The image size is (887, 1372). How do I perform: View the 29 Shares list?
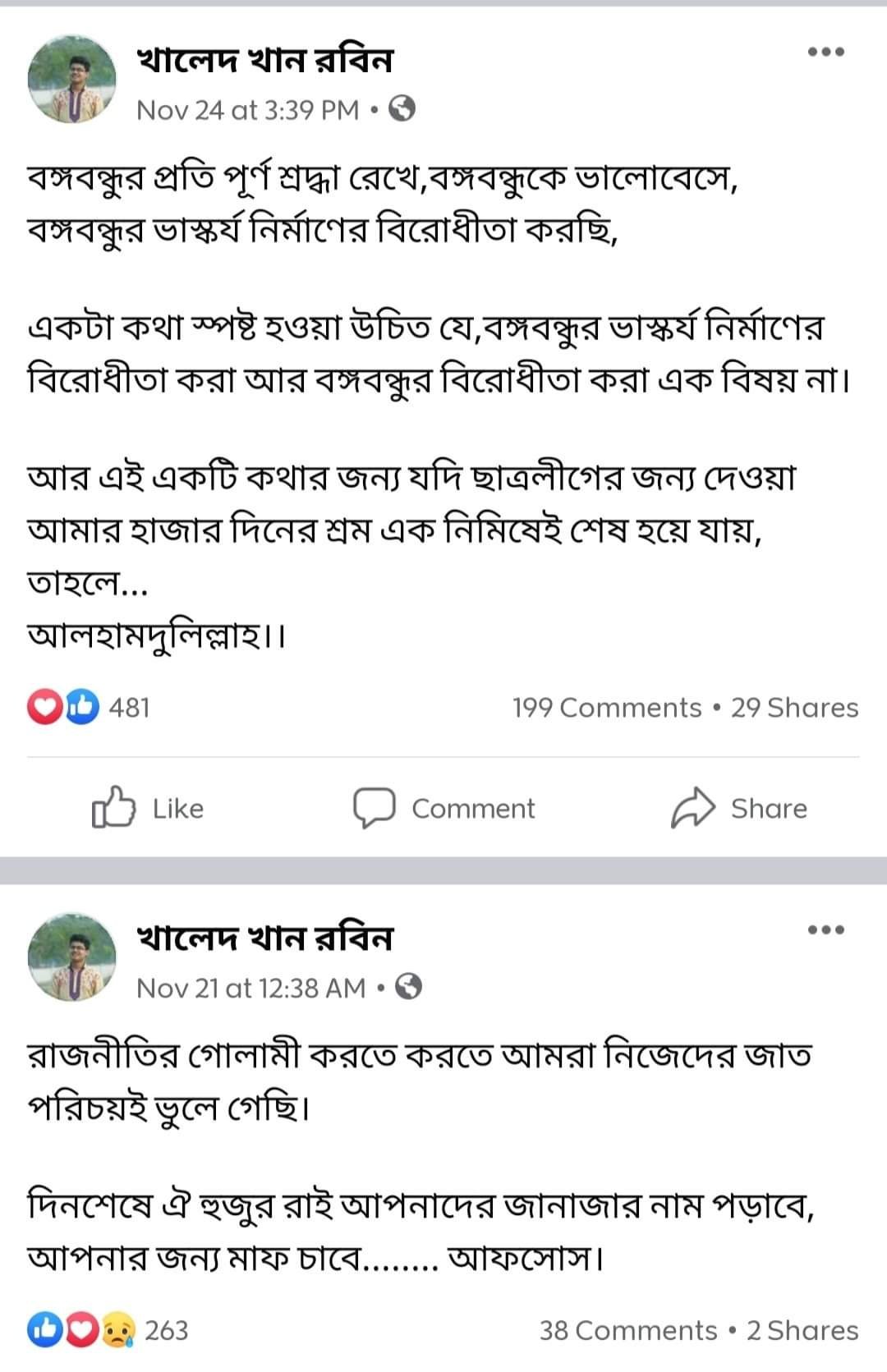coord(794,708)
